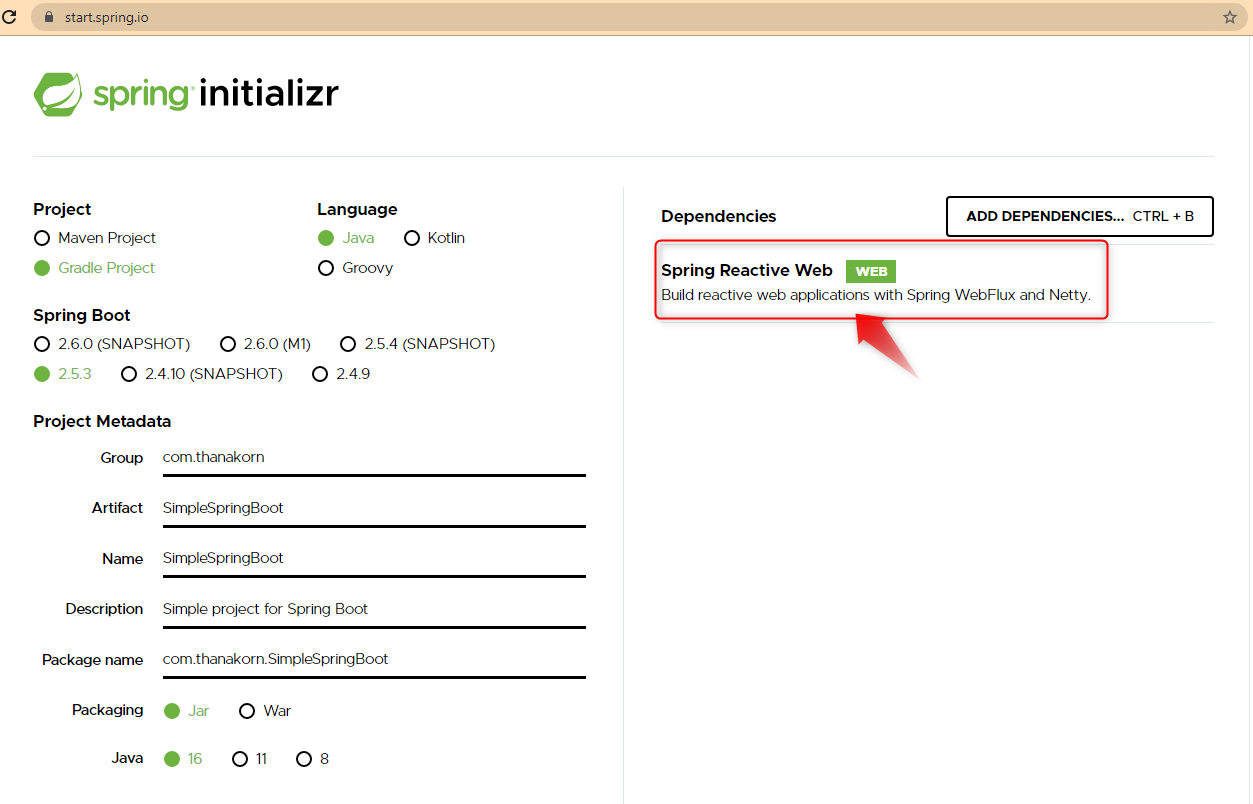The height and width of the screenshot is (804, 1253).
Task: Click the green WEB badge
Action: [870, 271]
